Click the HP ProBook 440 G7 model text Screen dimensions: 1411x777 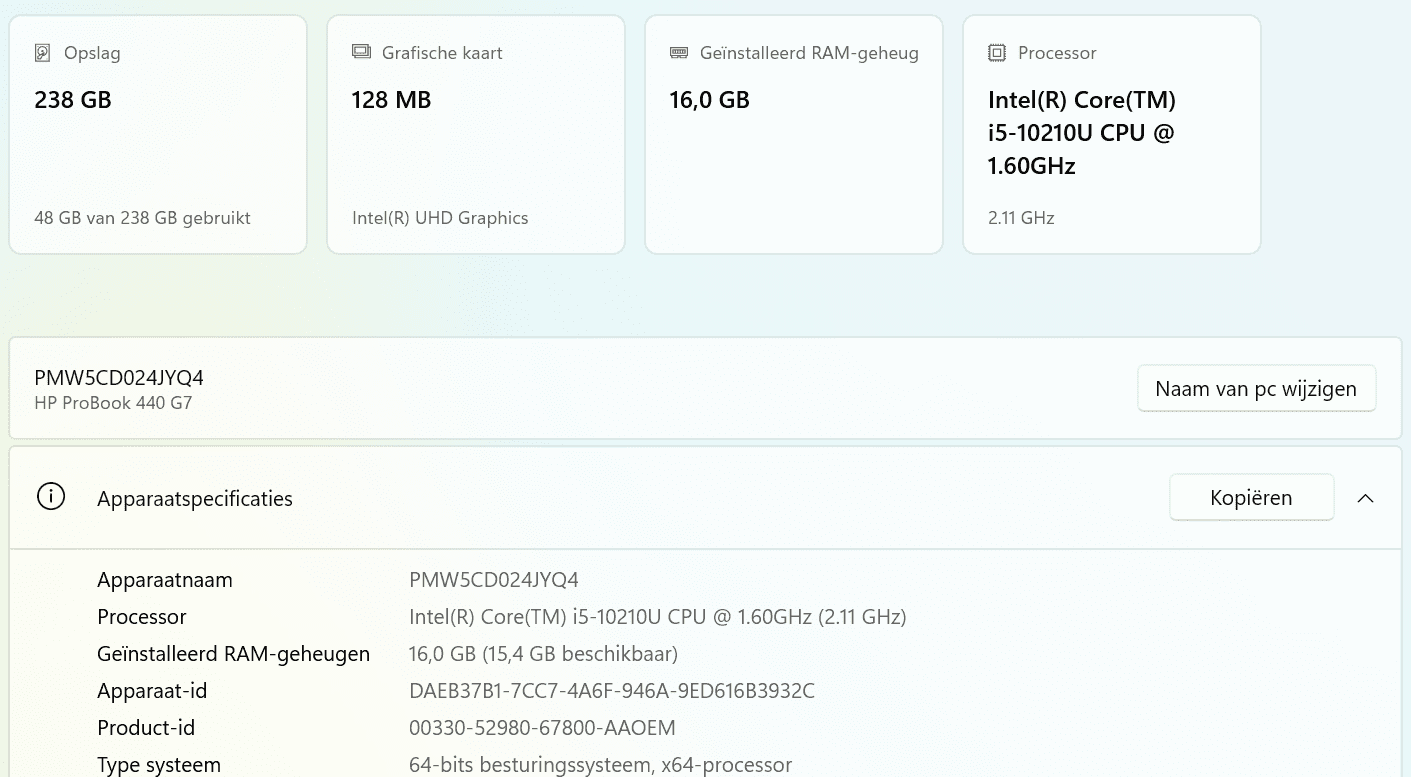click(113, 403)
